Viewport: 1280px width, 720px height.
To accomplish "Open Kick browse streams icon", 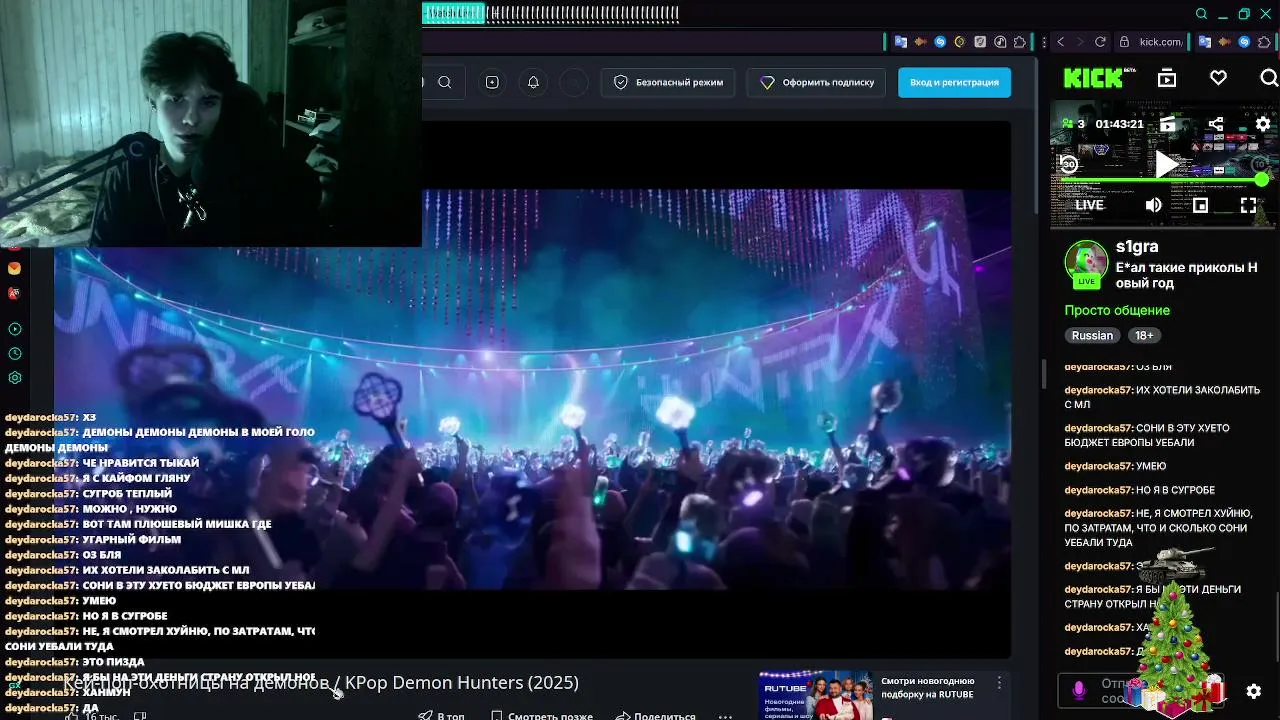I will tap(1167, 78).
